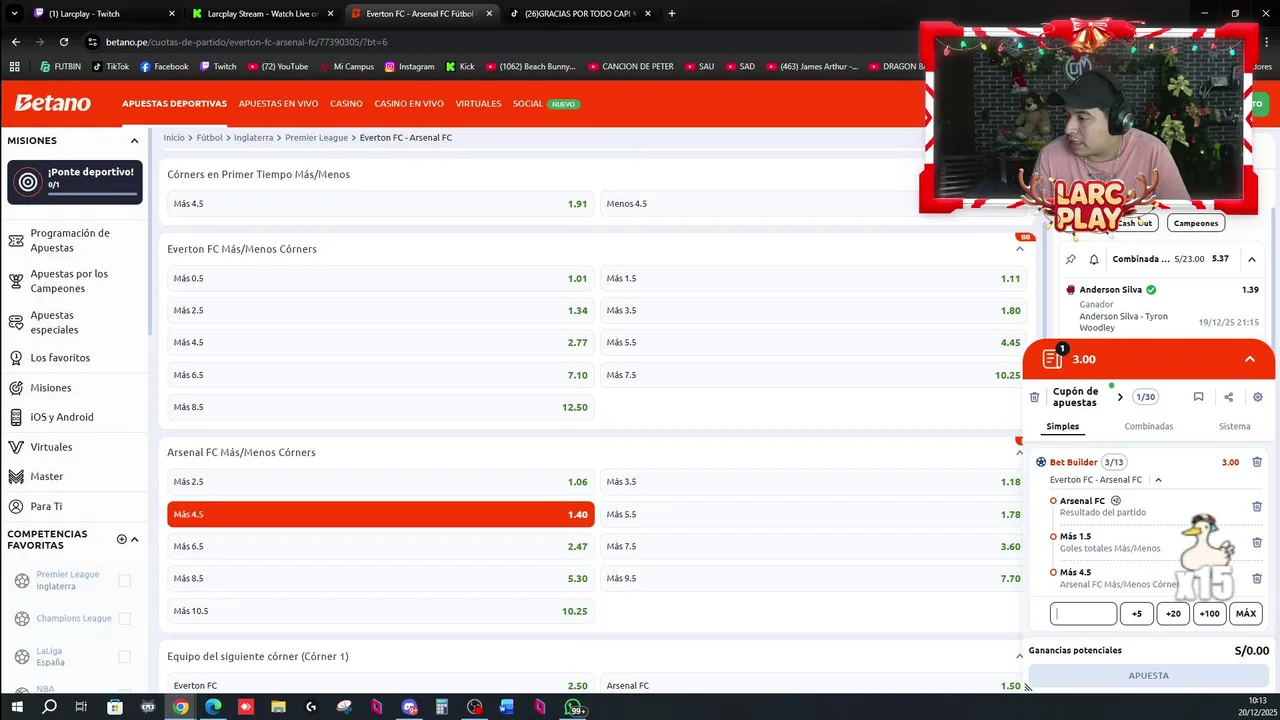
Task: Click the browser address bar URL
Action: (246, 42)
